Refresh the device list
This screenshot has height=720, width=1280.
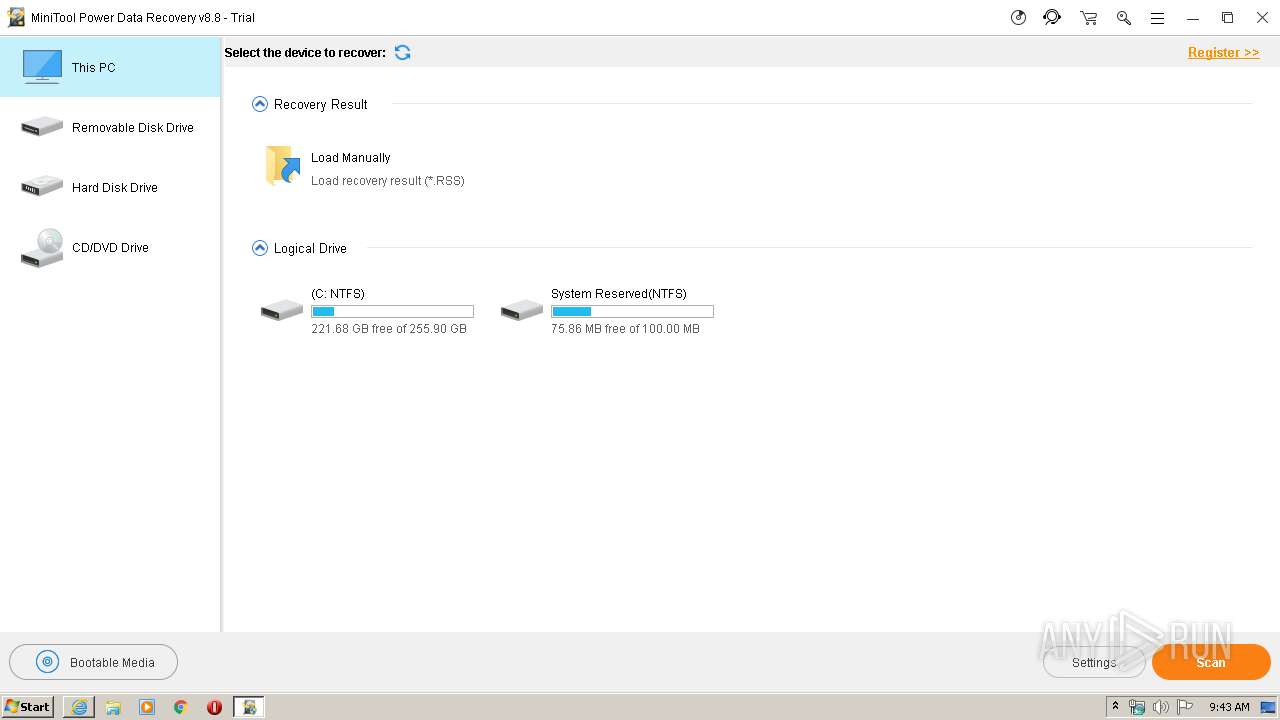[x=402, y=52]
